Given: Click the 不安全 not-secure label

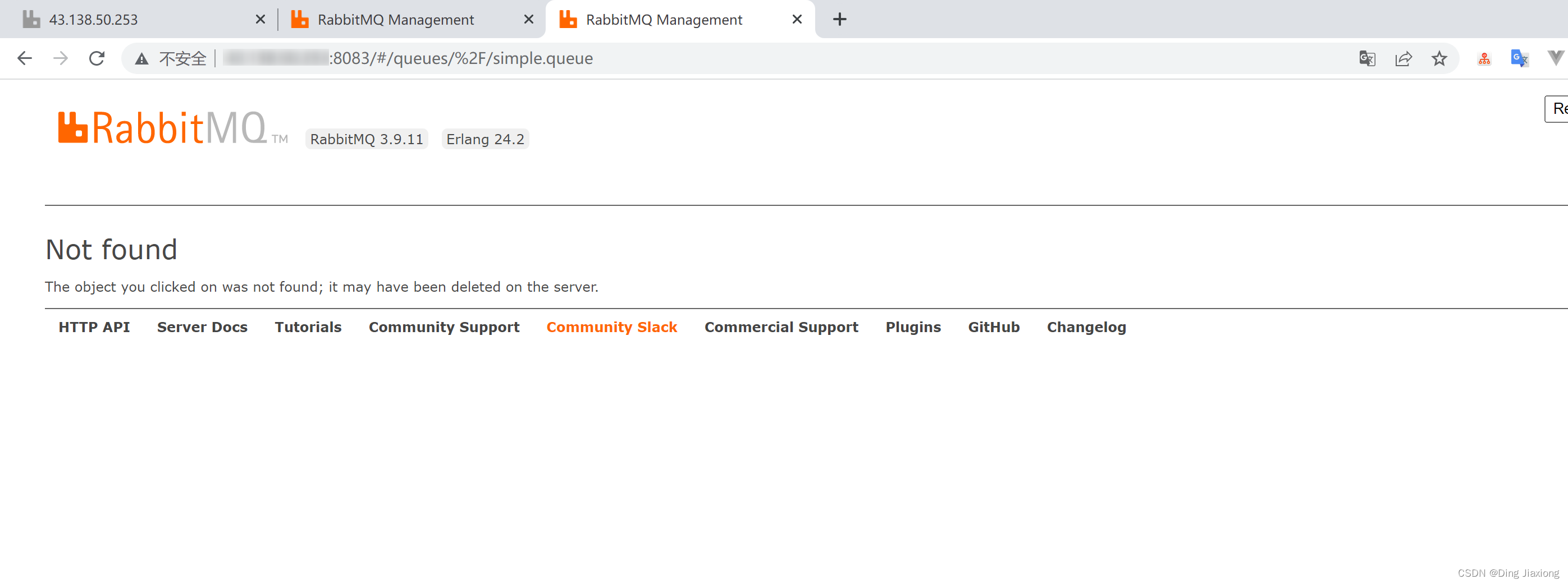Looking at the screenshot, I should click(182, 59).
